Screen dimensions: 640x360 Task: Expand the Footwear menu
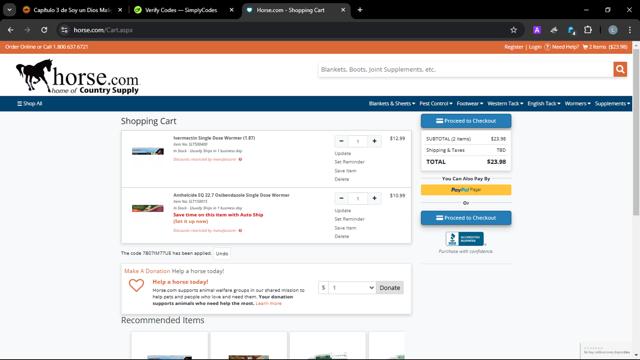[x=469, y=104]
